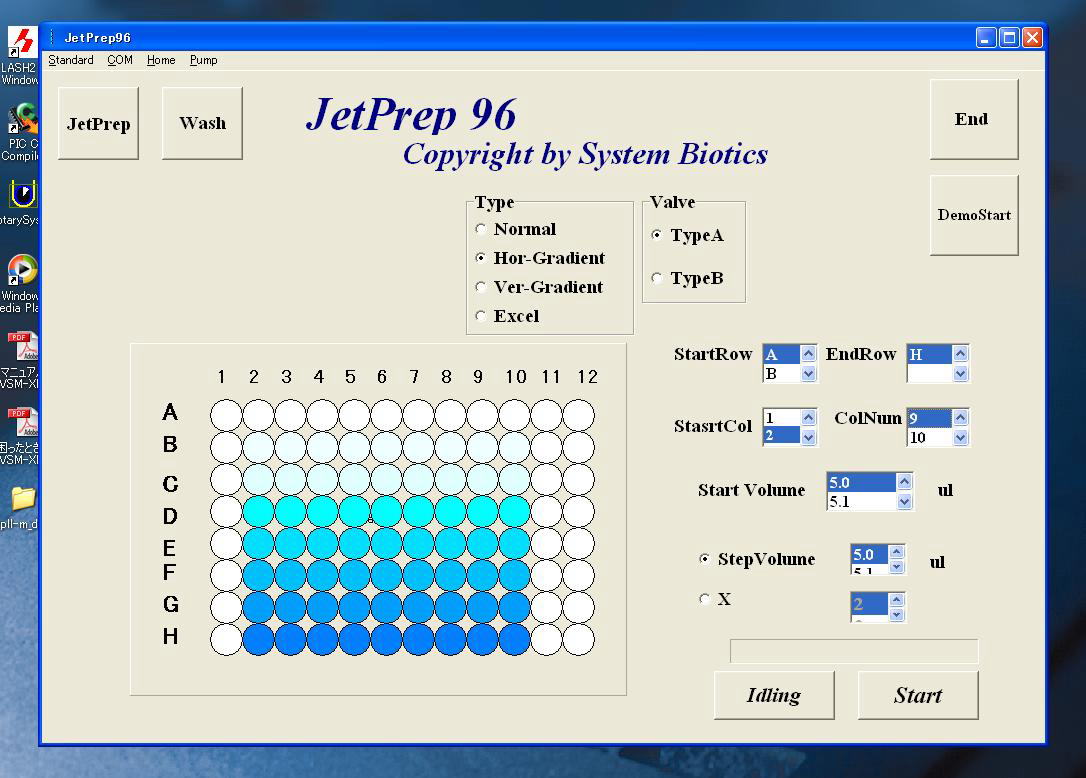This screenshot has width=1086, height=778.
Task: Select 9 in the ColNum list
Action: [929, 418]
